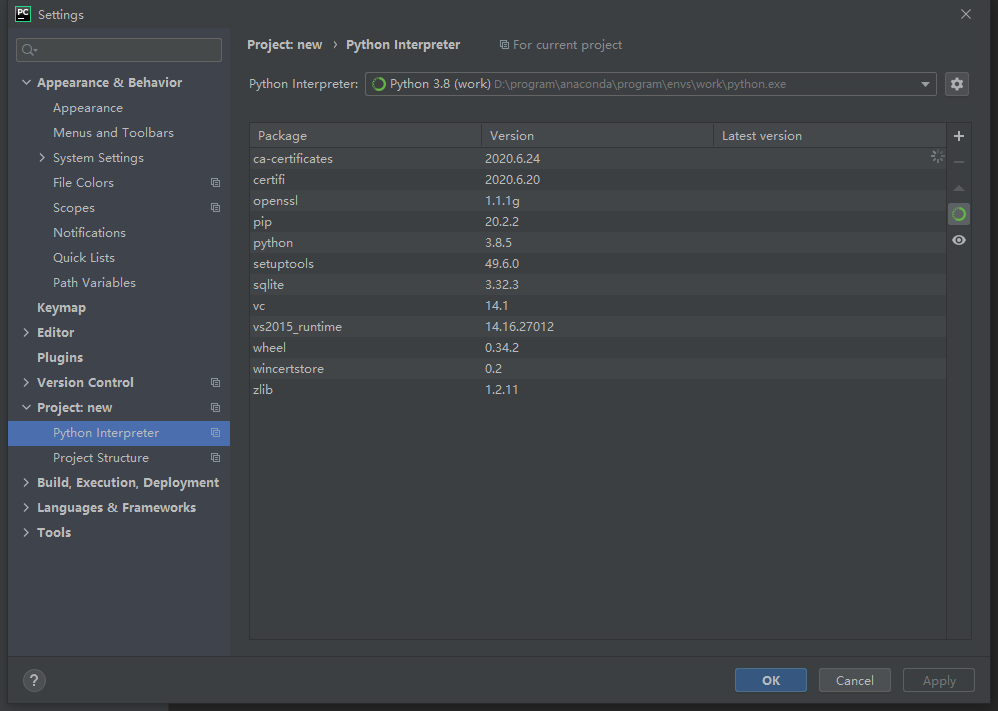Screen dimensions: 998x711
Task: Select the setuptools package row
Action: pyautogui.click(x=598, y=264)
